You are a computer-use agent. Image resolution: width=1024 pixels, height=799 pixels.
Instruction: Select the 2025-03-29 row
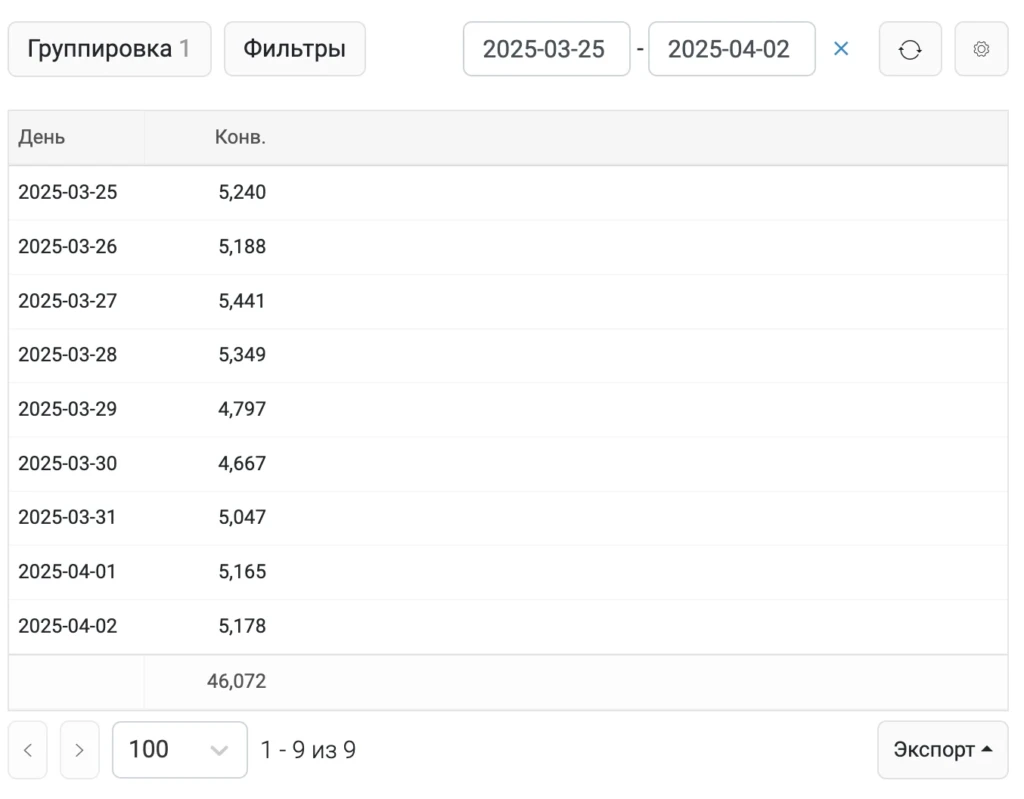508,410
